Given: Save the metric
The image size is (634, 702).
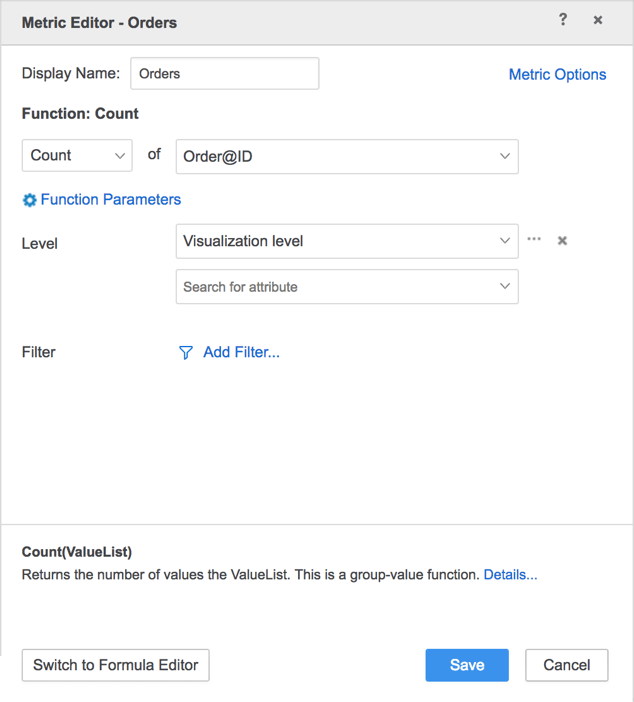Looking at the screenshot, I should [467, 665].
